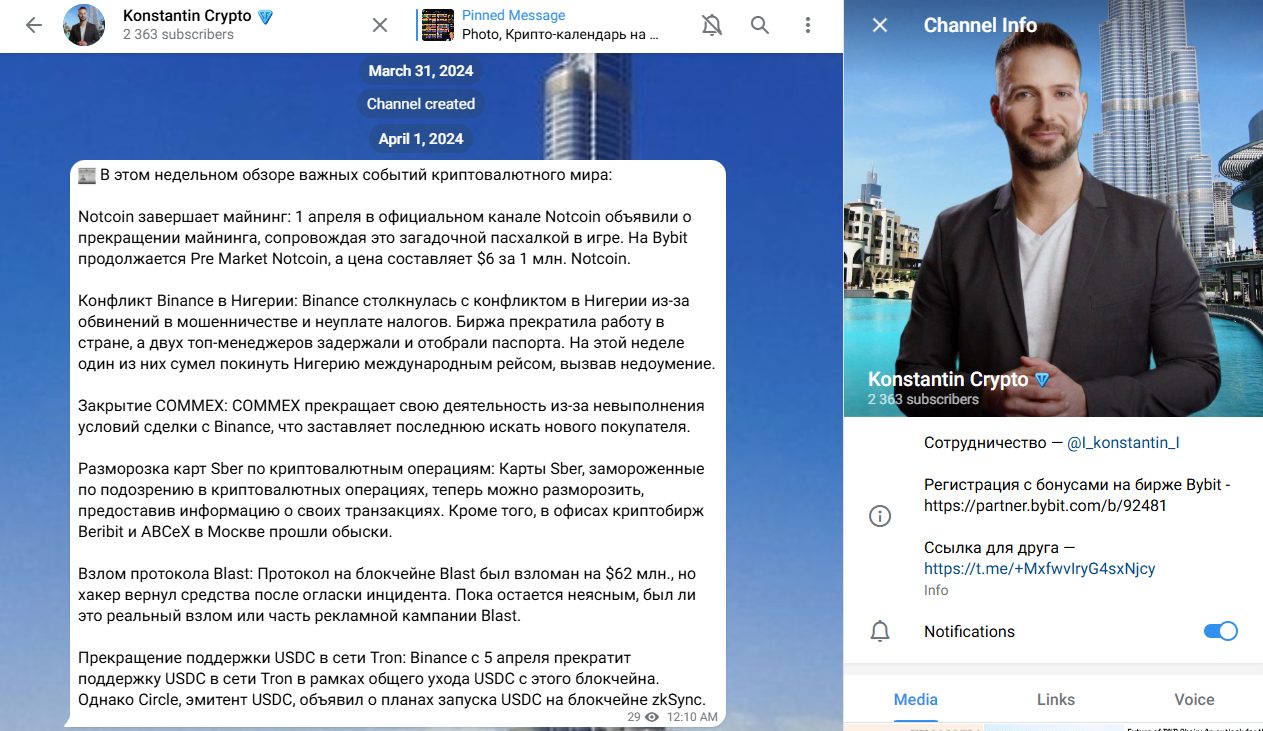The width and height of the screenshot is (1263, 731).
Task: Close the pinned message bar
Action: pyautogui.click(x=380, y=25)
